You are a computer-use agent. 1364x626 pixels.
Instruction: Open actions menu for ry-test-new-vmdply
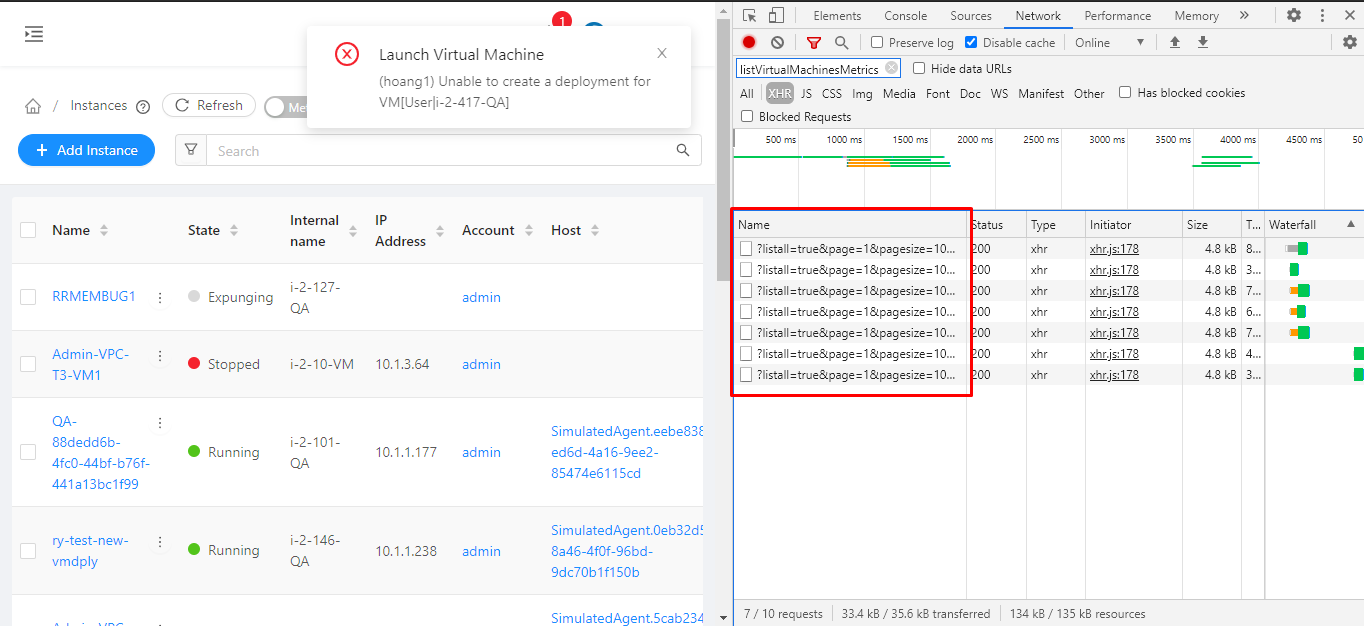point(159,542)
